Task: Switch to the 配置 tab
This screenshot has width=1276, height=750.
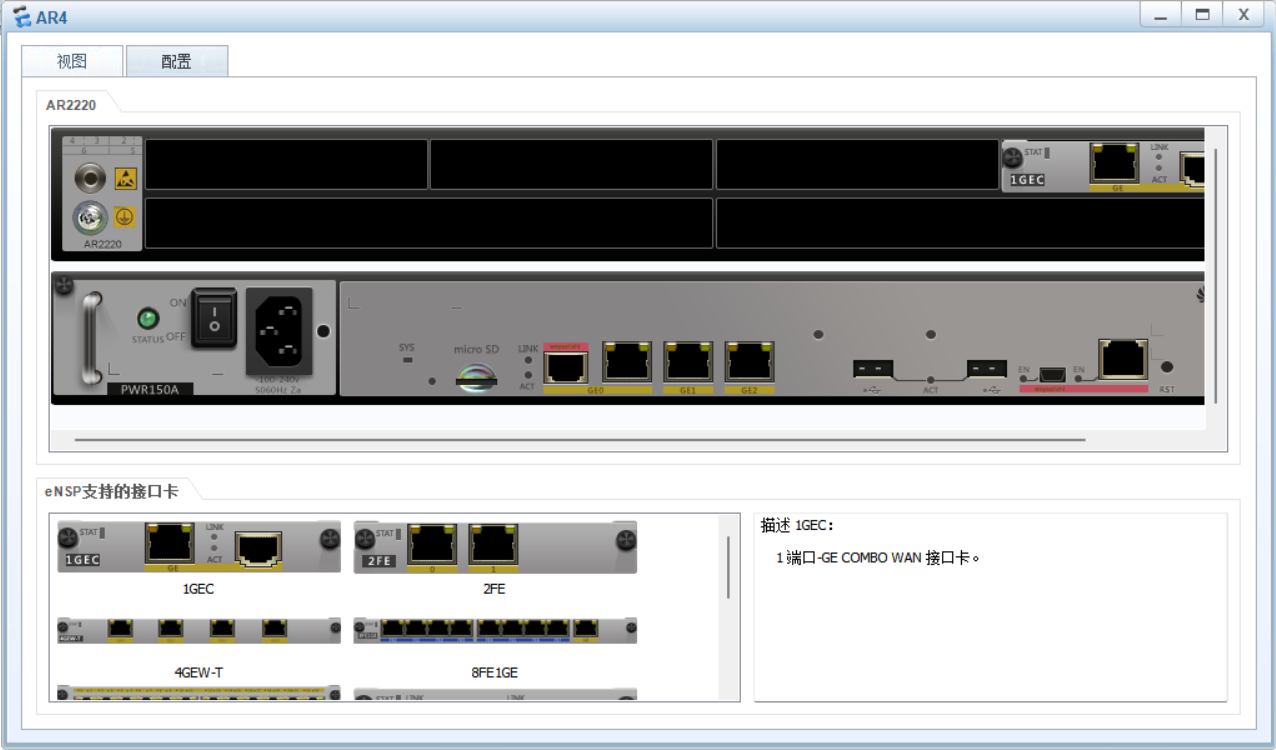Action: [177, 61]
